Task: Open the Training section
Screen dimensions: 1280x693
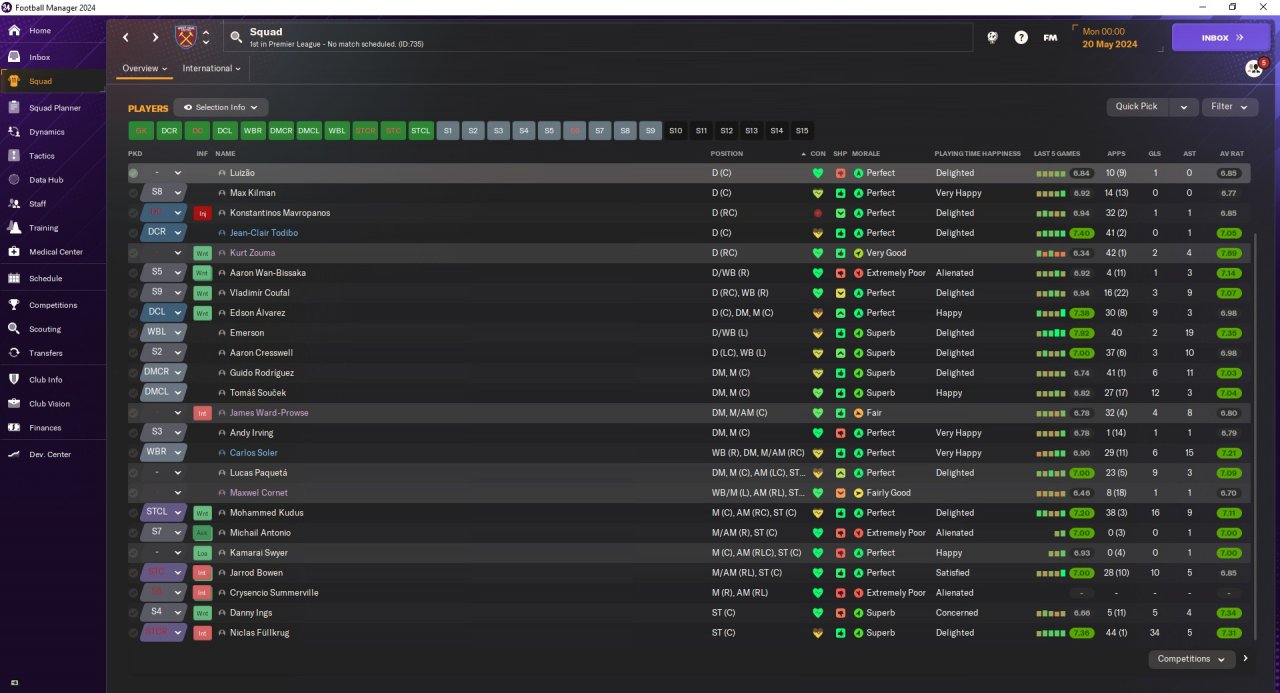Action: (43, 228)
